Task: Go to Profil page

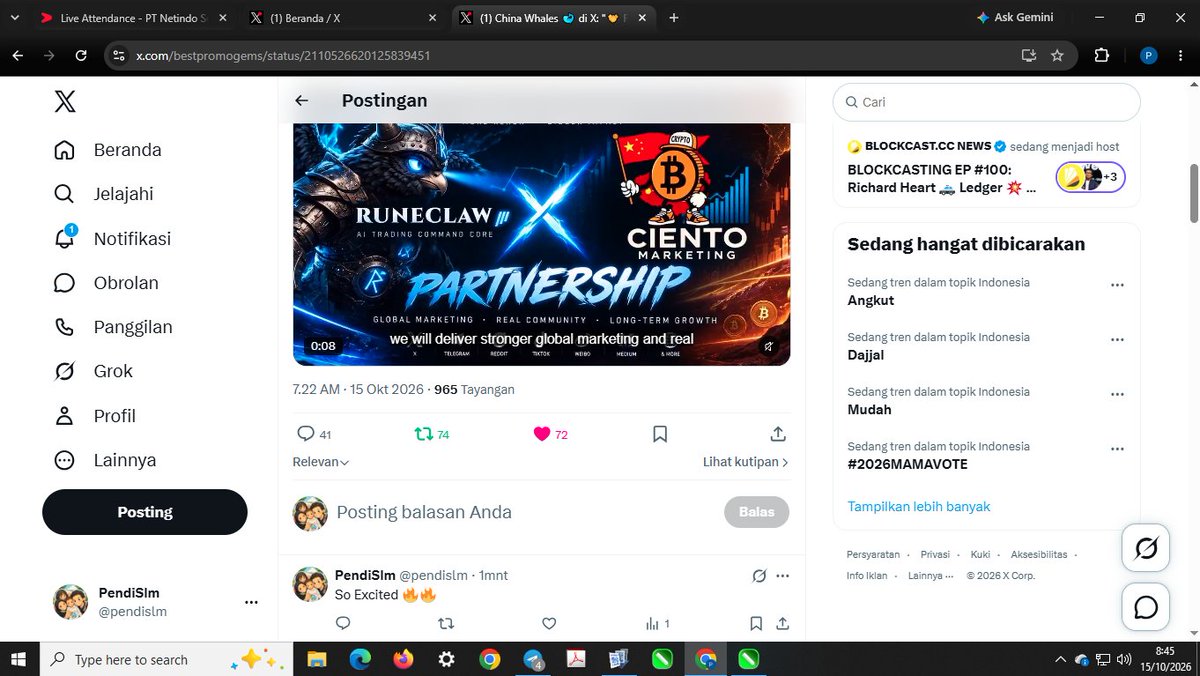Action: 95,416
